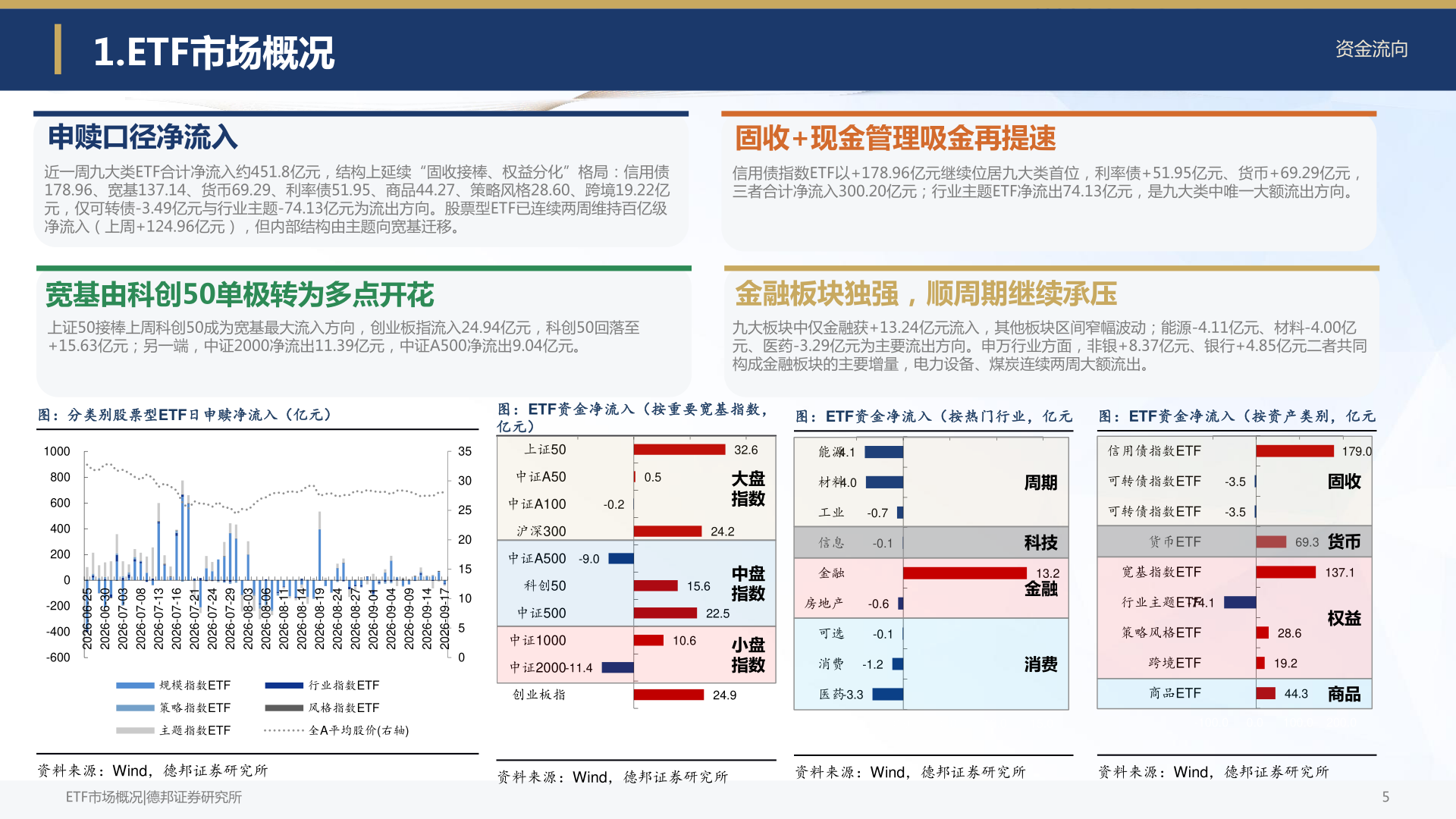Screen dimensions: 1456x819
Task: Click the right-axis value 35
Action: click(465, 451)
